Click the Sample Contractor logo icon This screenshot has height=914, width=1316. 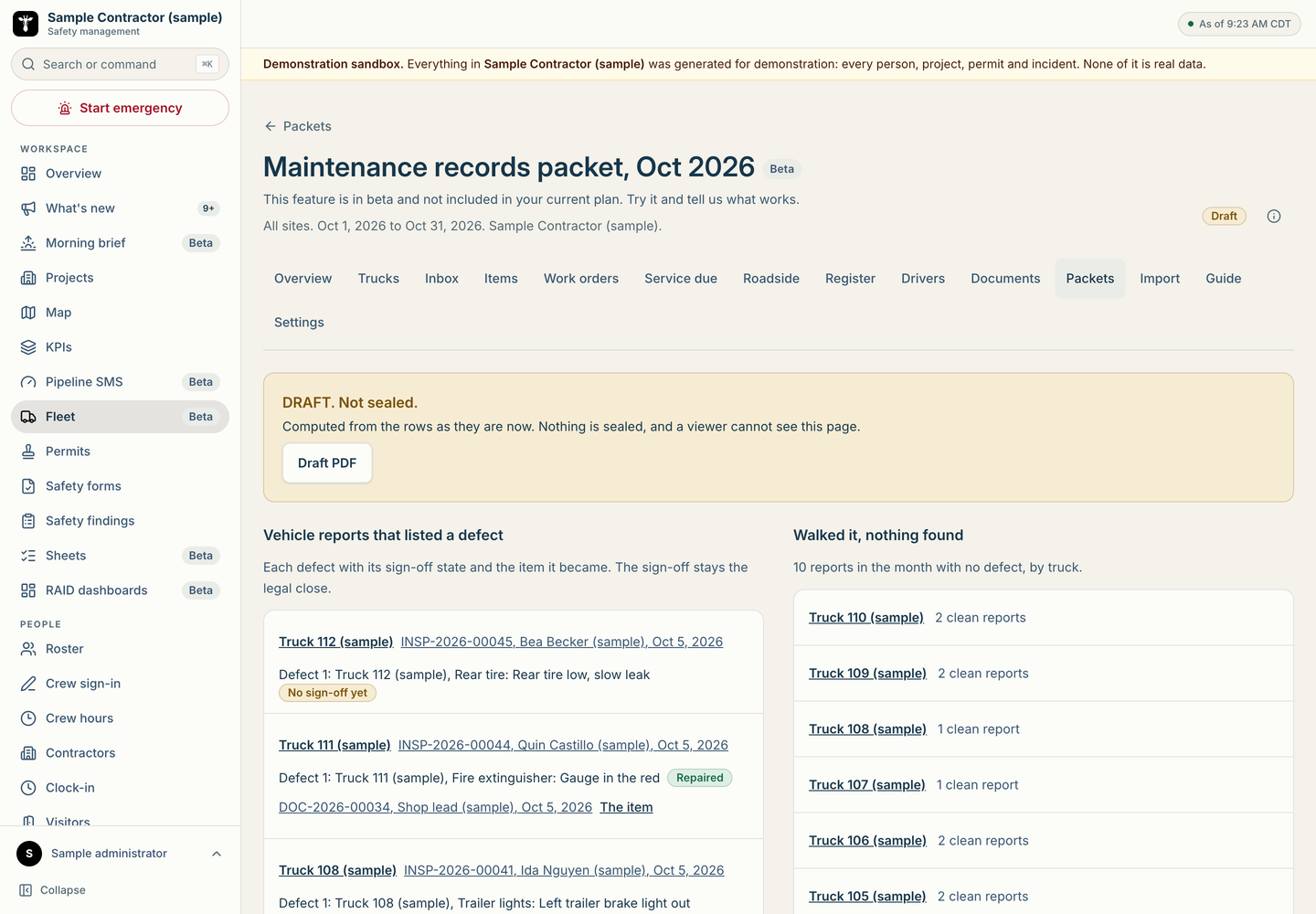[x=26, y=24]
